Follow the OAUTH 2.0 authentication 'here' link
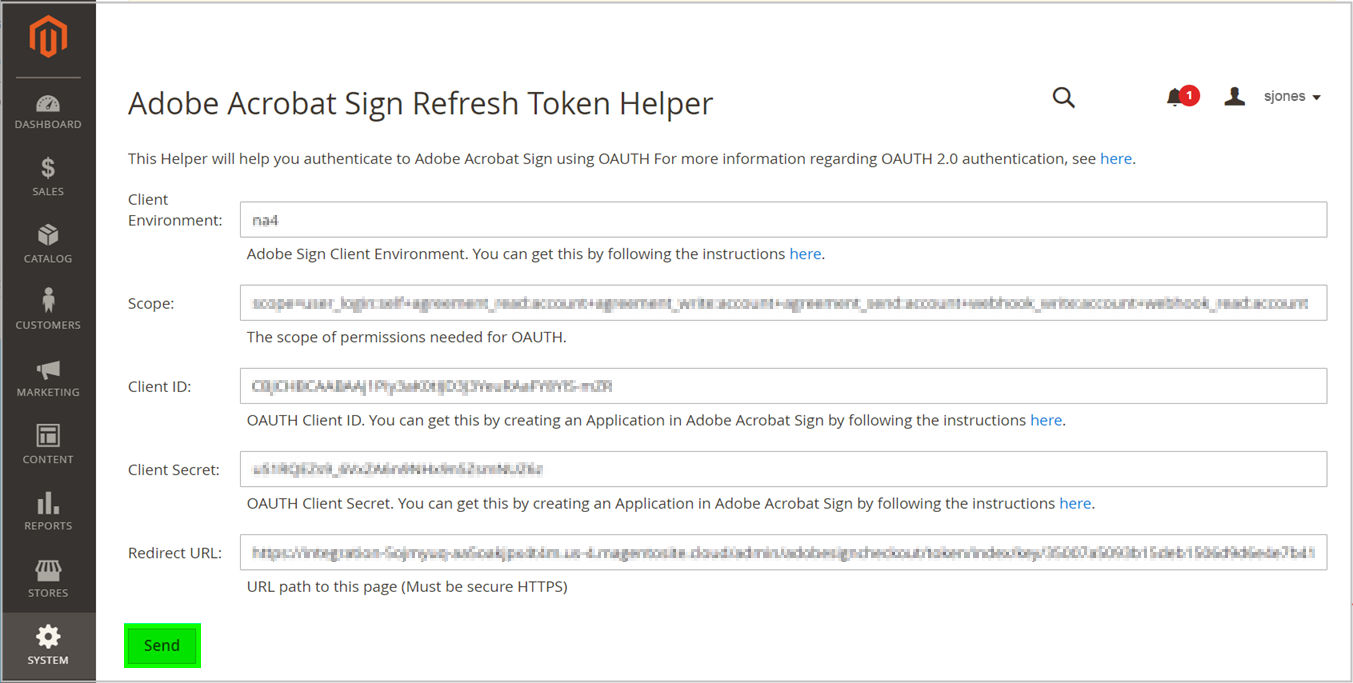Screen dimensions: 1353x683 click(x=1116, y=158)
